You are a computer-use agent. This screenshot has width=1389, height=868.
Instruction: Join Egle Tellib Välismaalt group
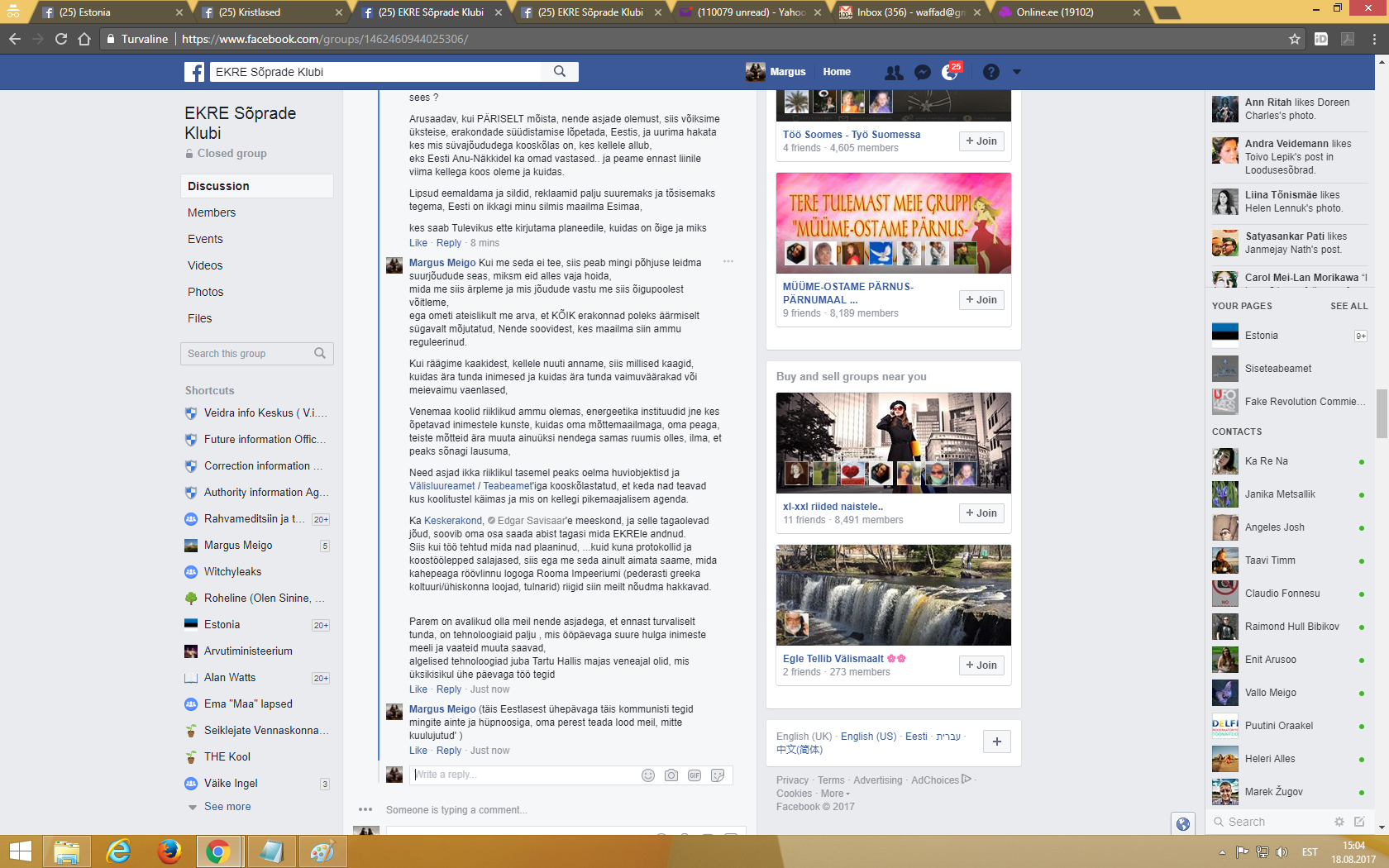(x=981, y=665)
